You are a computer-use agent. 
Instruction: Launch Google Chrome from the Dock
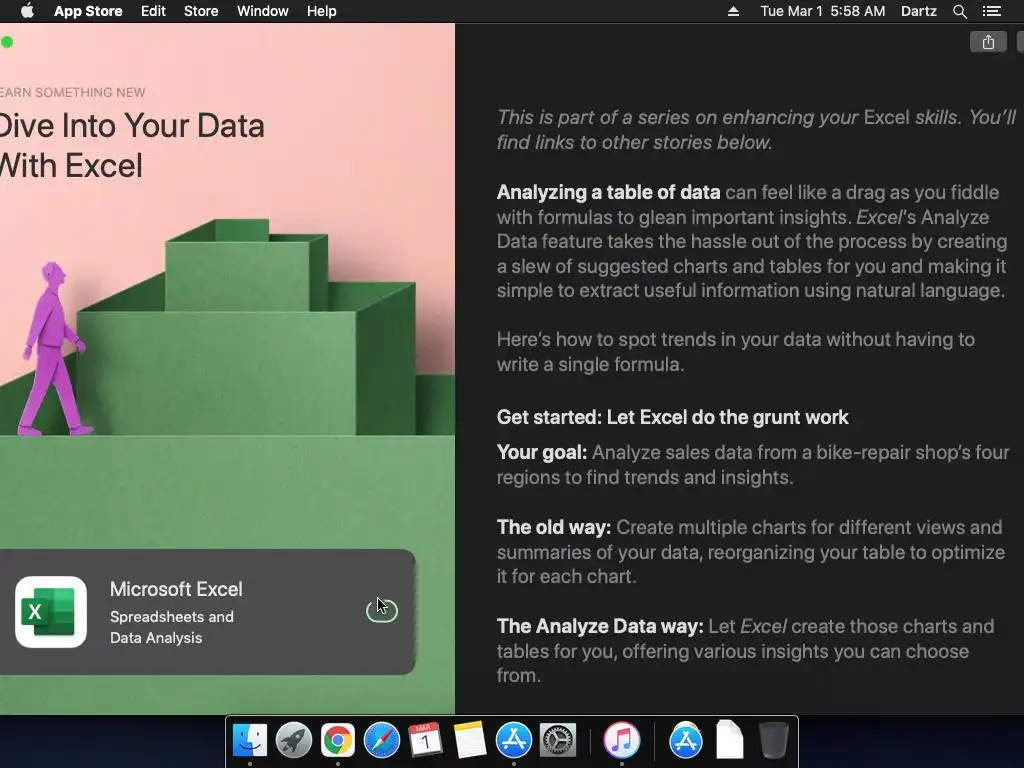(338, 740)
